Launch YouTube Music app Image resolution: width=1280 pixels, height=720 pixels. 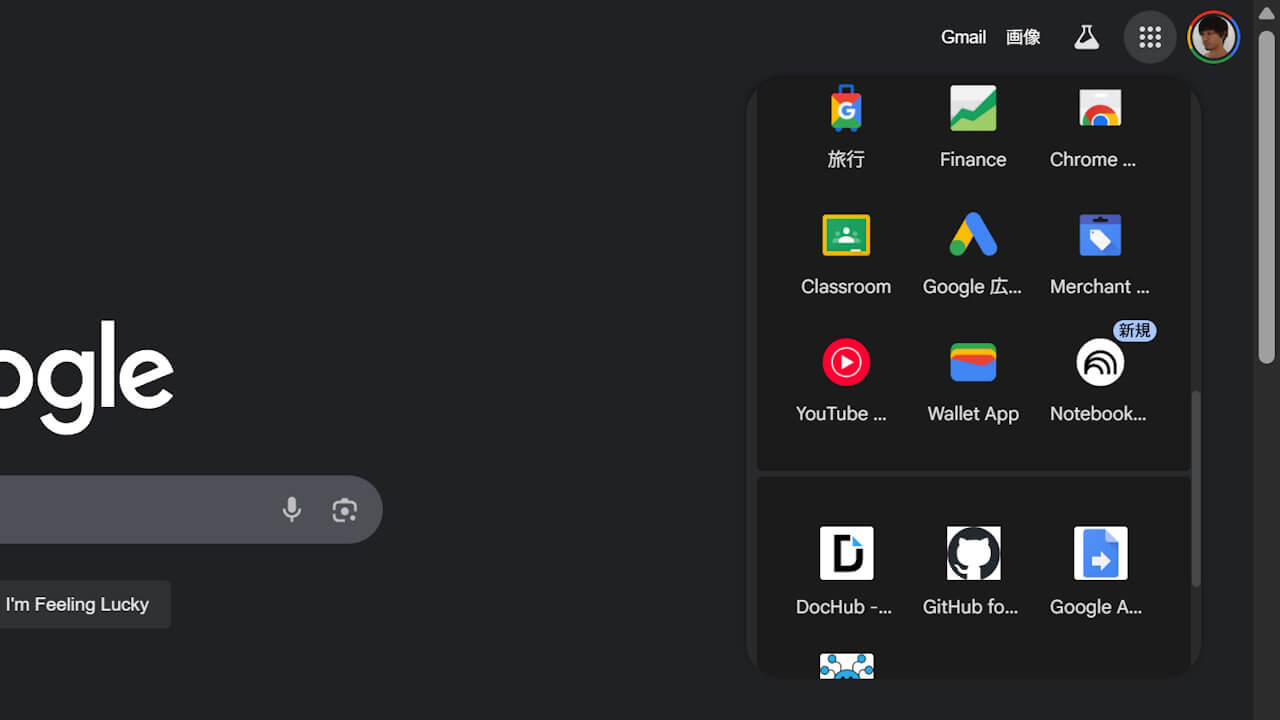[846, 362]
